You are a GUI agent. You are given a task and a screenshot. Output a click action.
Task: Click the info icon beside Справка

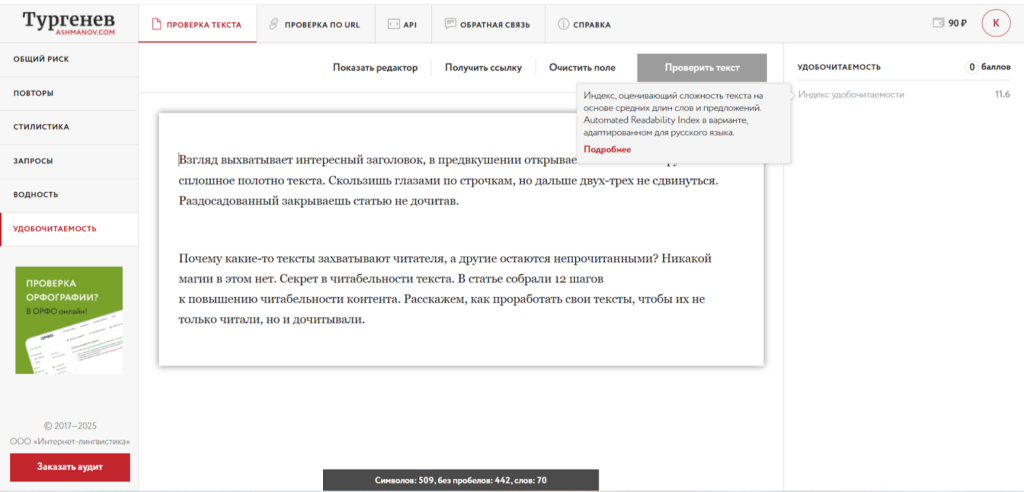point(563,24)
